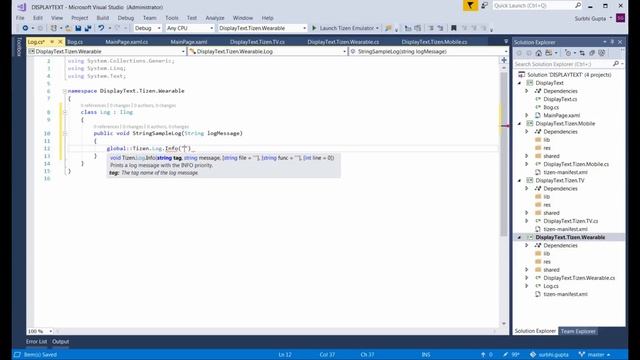The image size is (640, 360).
Task: Click the split editor plus icon above the scrollbar
Action: pyautogui.click(x=504, y=60)
